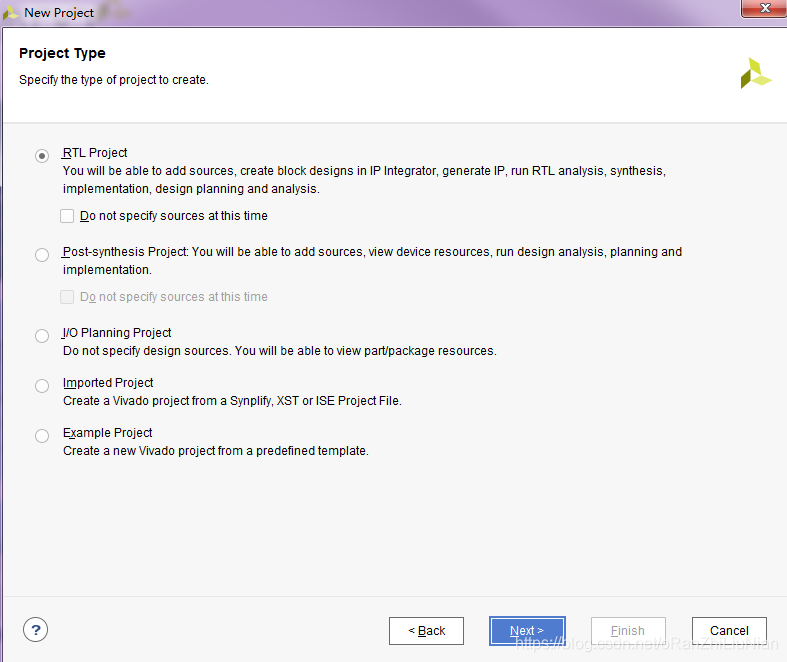Click 'Specify the type of project to create' text
Viewport: 787px width, 662px height.
[114, 80]
